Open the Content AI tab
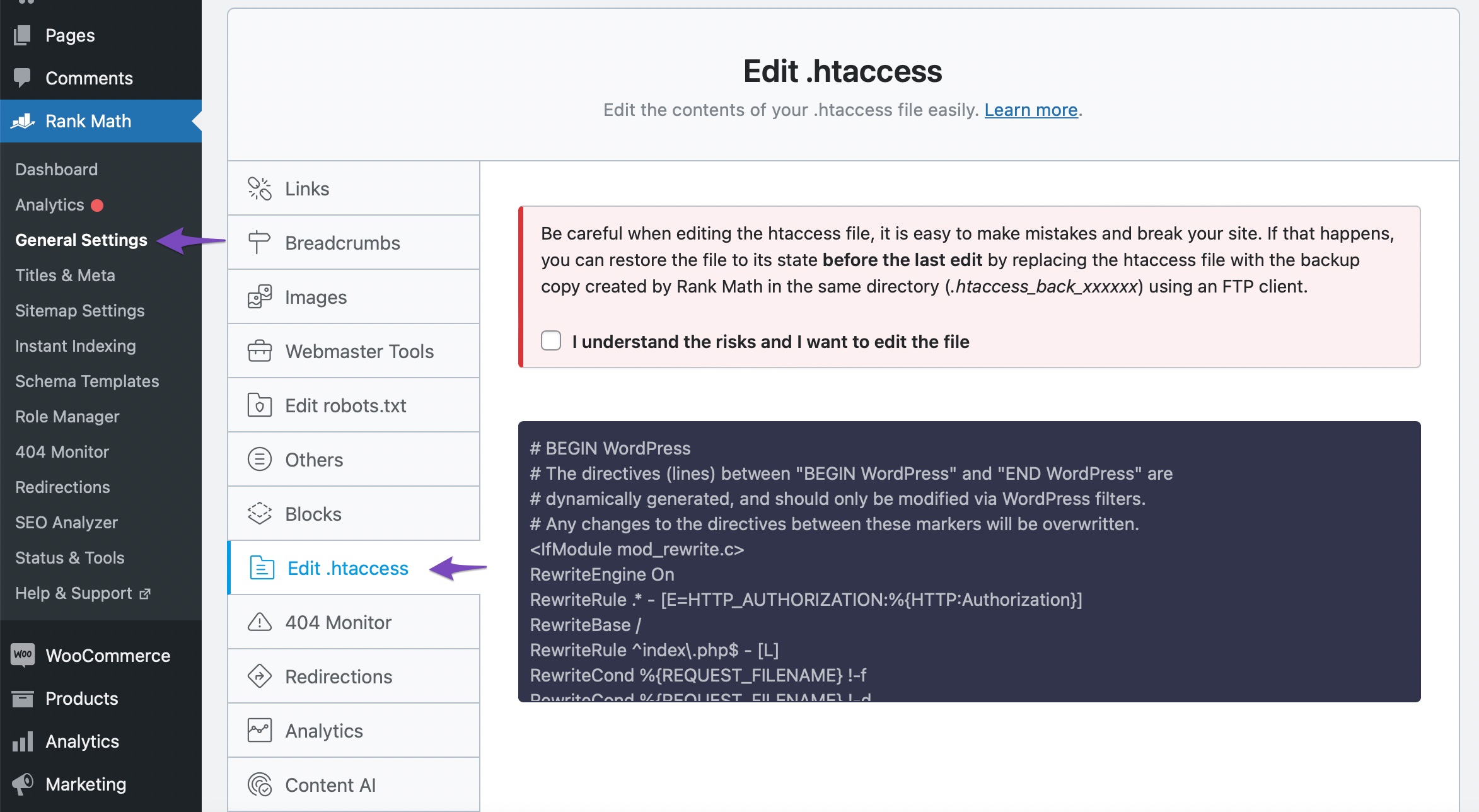Image resolution: width=1479 pixels, height=812 pixels. (x=354, y=785)
